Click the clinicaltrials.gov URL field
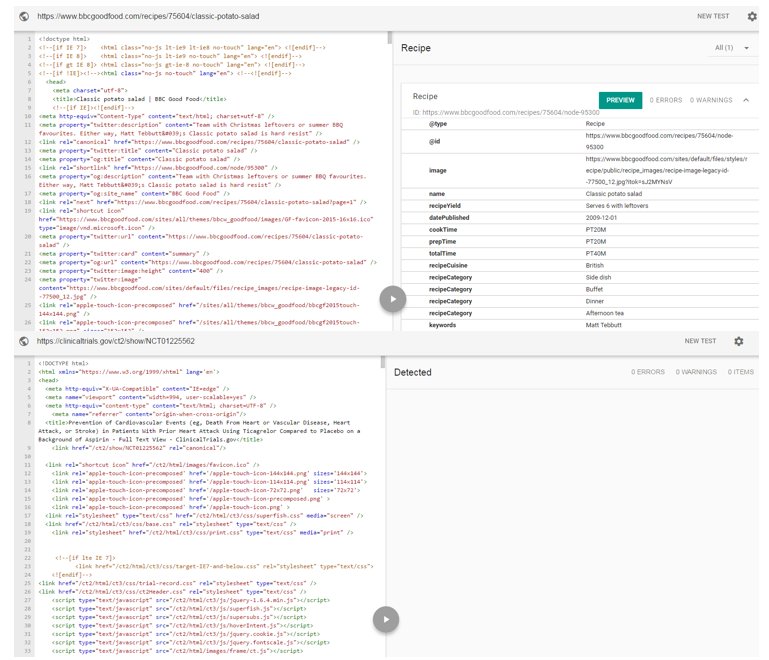The height and width of the screenshot is (660, 769). click(x=116, y=341)
